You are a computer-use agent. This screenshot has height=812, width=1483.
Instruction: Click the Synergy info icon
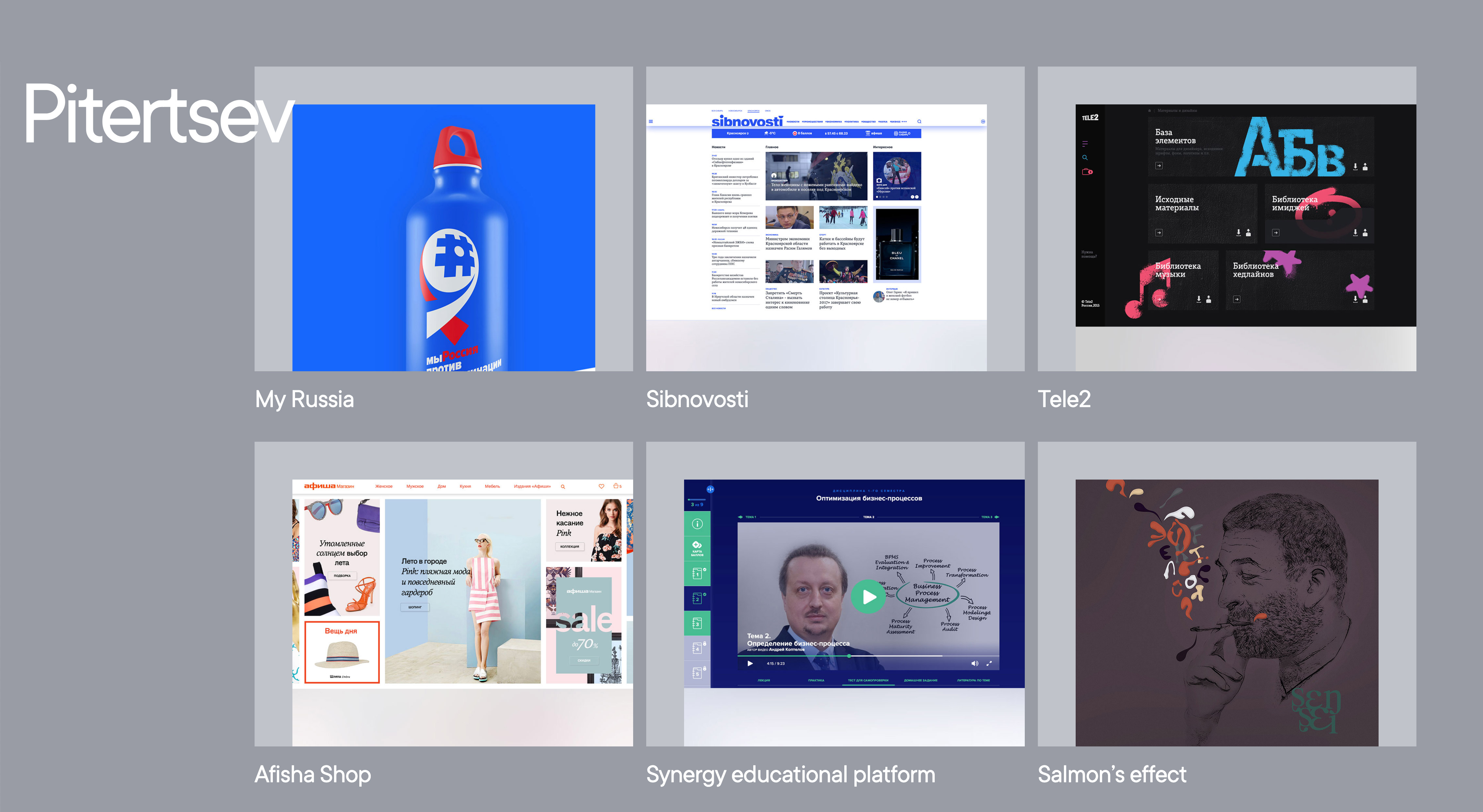coord(697,524)
